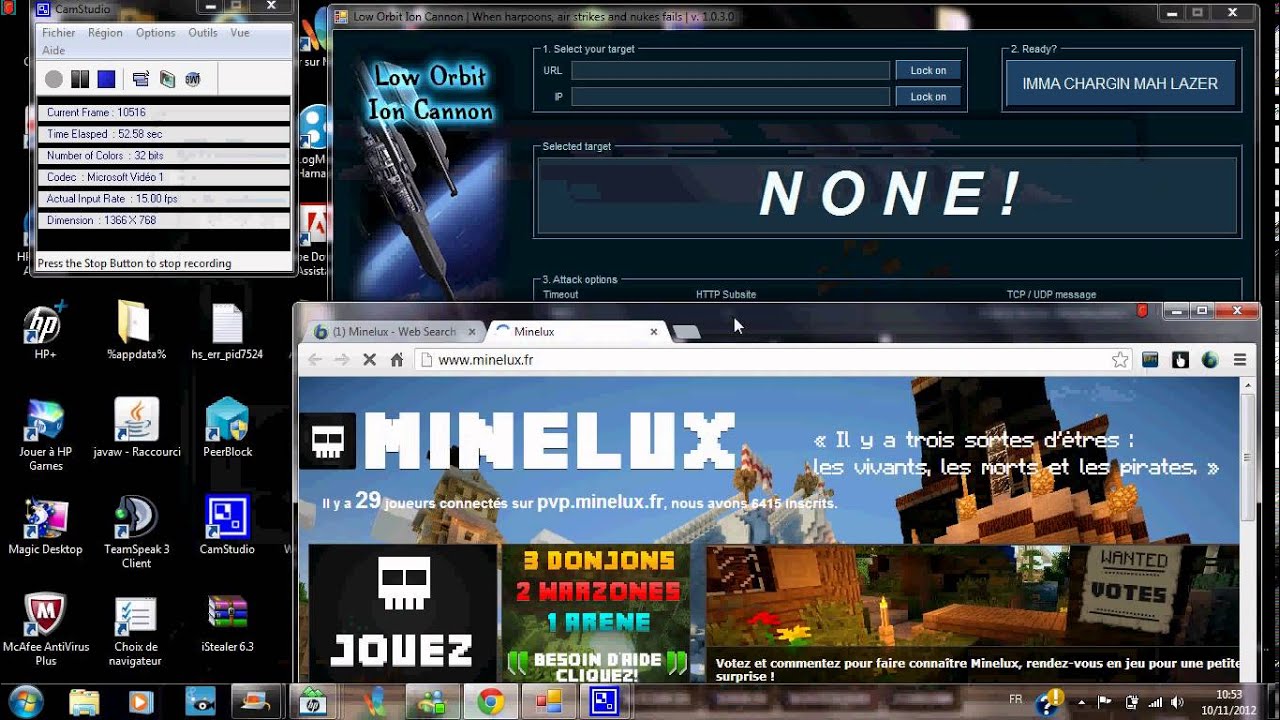1280x720 pixels.
Task: Open TeamSpeak 3 Client desktop icon
Action: [137, 532]
